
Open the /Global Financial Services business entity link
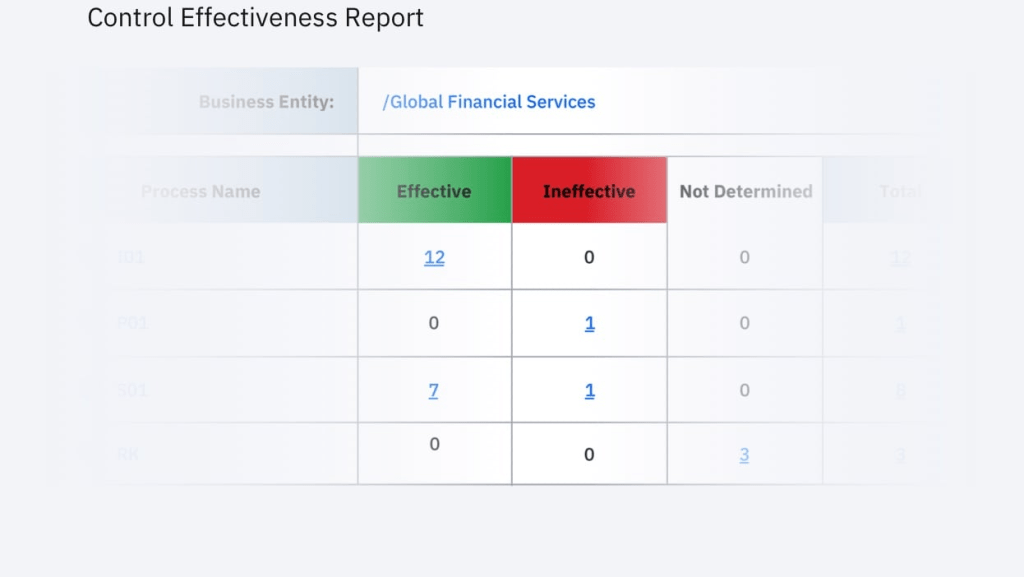(487, 102)
